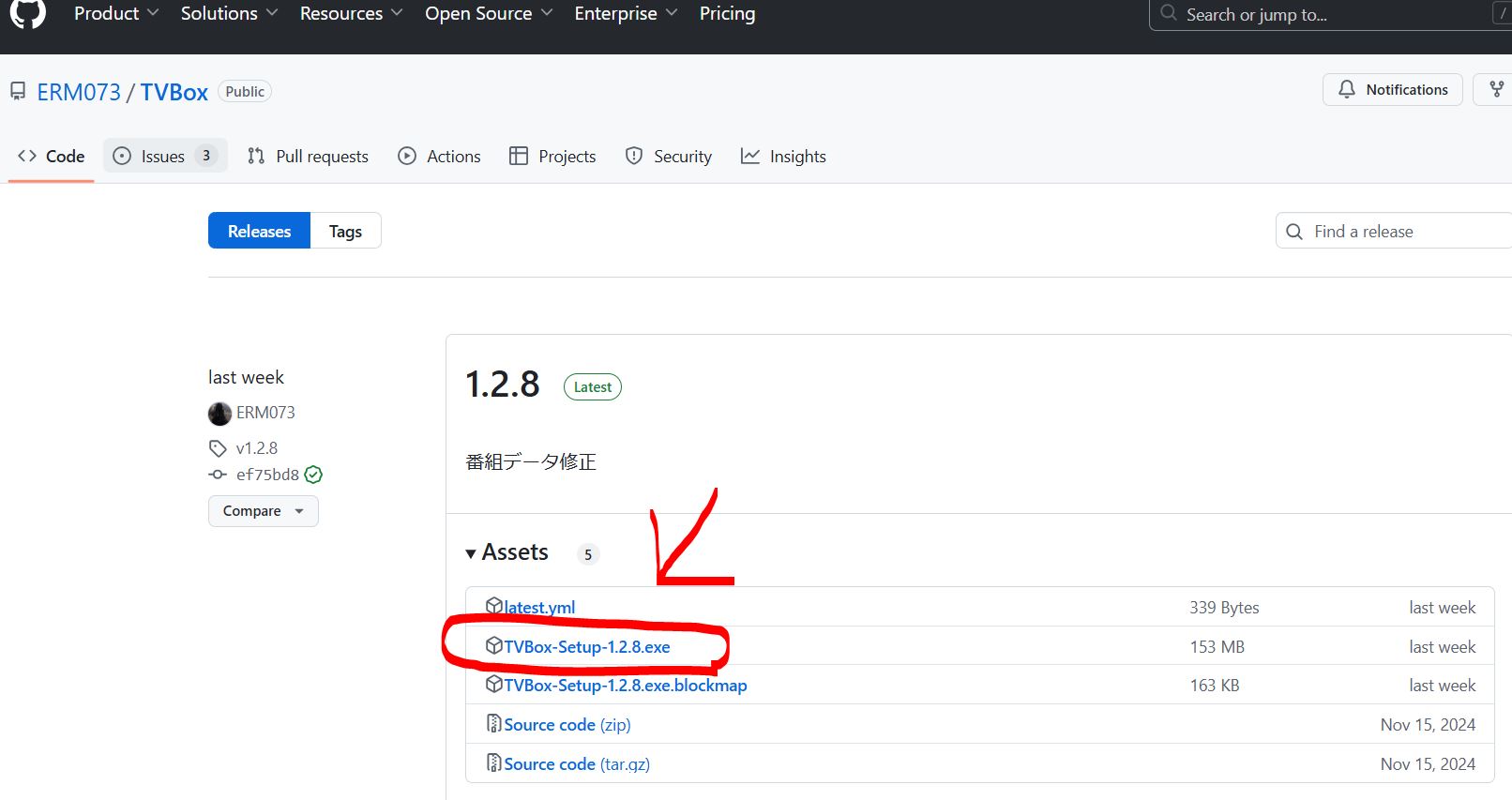Viewport: 1512px width, 800px height.
Task: Click the v1.2.8 tag icon
Action: click(218, 448)
